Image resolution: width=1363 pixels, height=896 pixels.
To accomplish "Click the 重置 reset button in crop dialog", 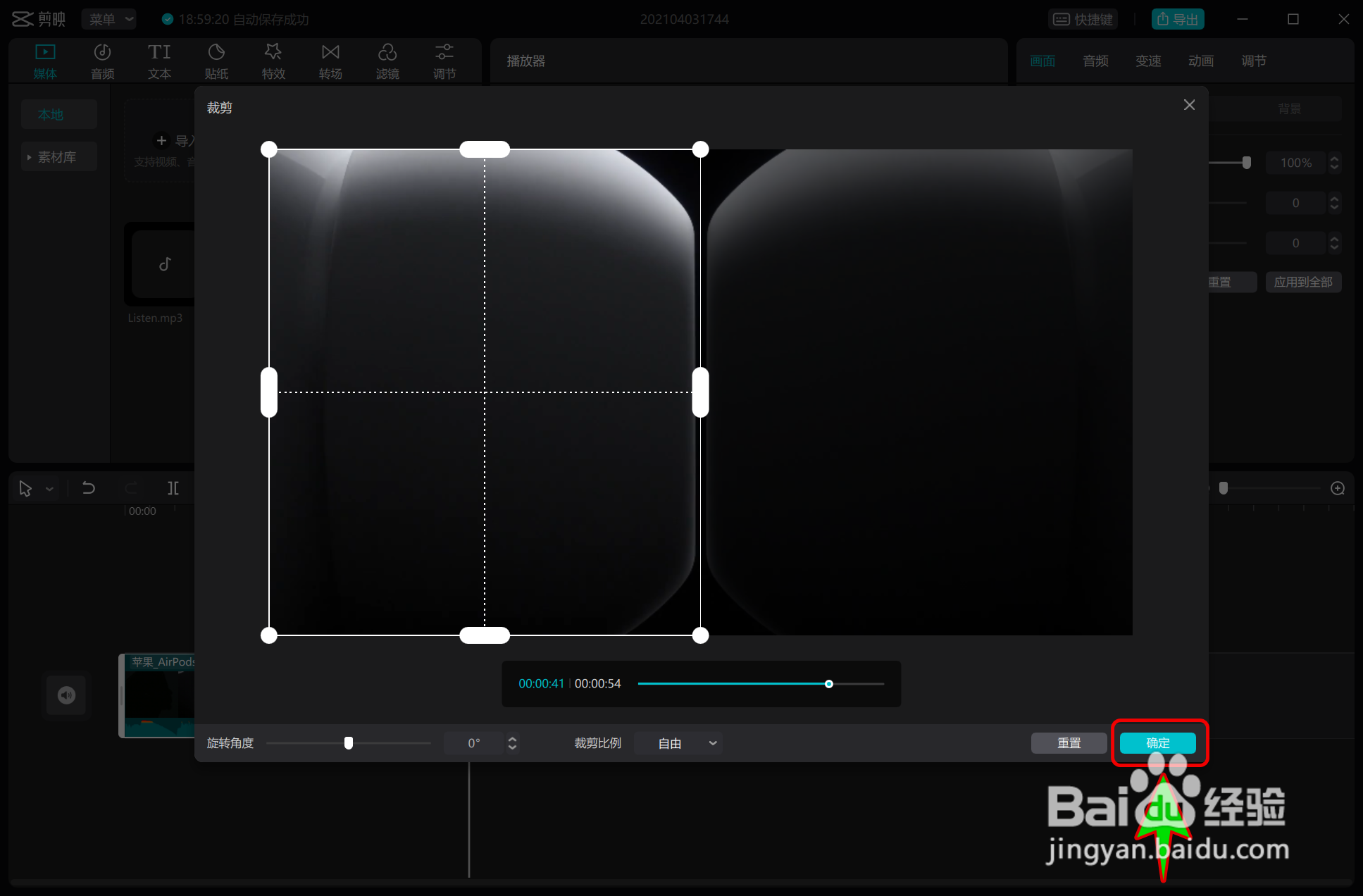I will 1069,742.
